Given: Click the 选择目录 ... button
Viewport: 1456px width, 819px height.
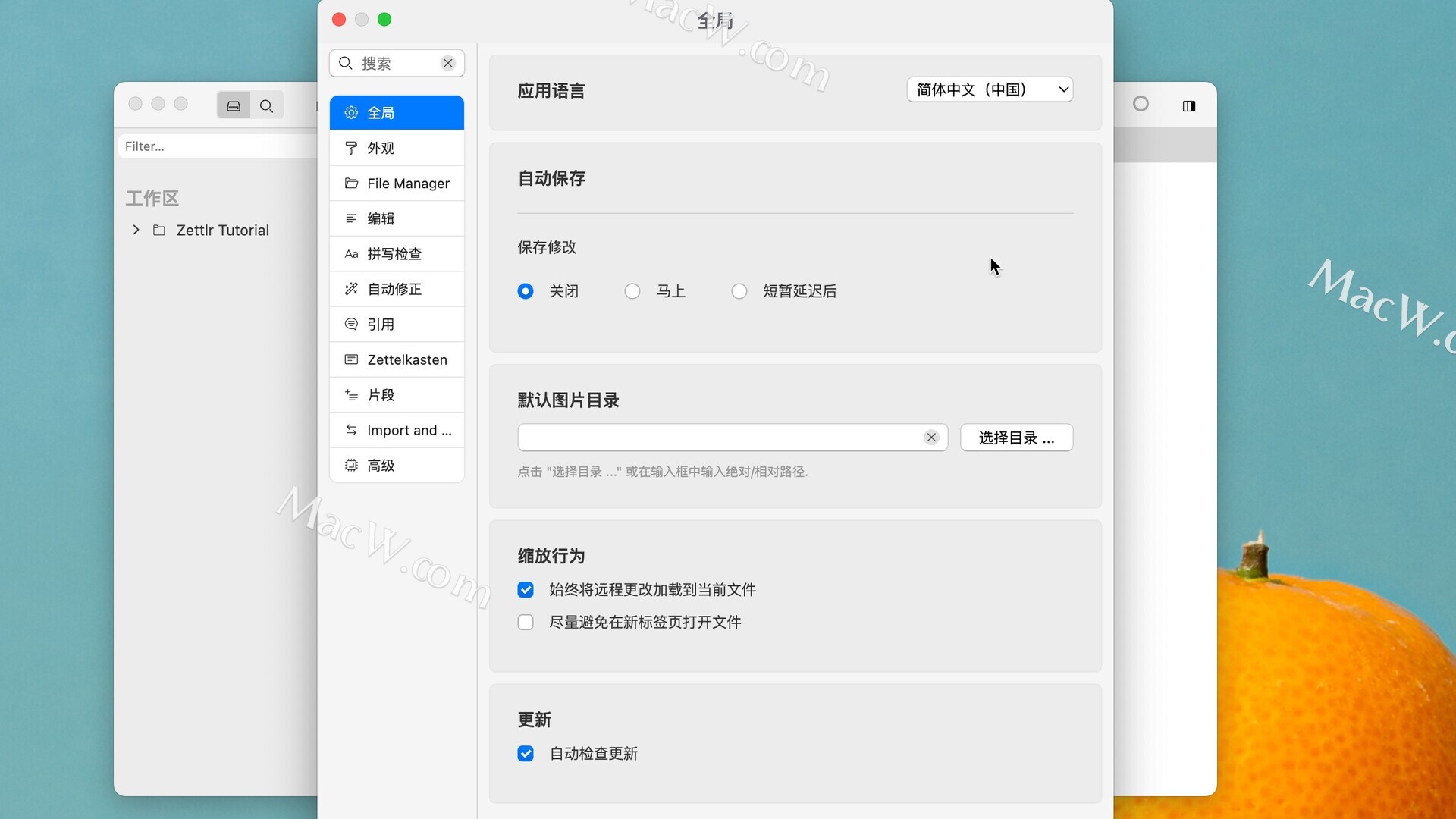Looking at the screenshot, I should [x=1016, y=438].
